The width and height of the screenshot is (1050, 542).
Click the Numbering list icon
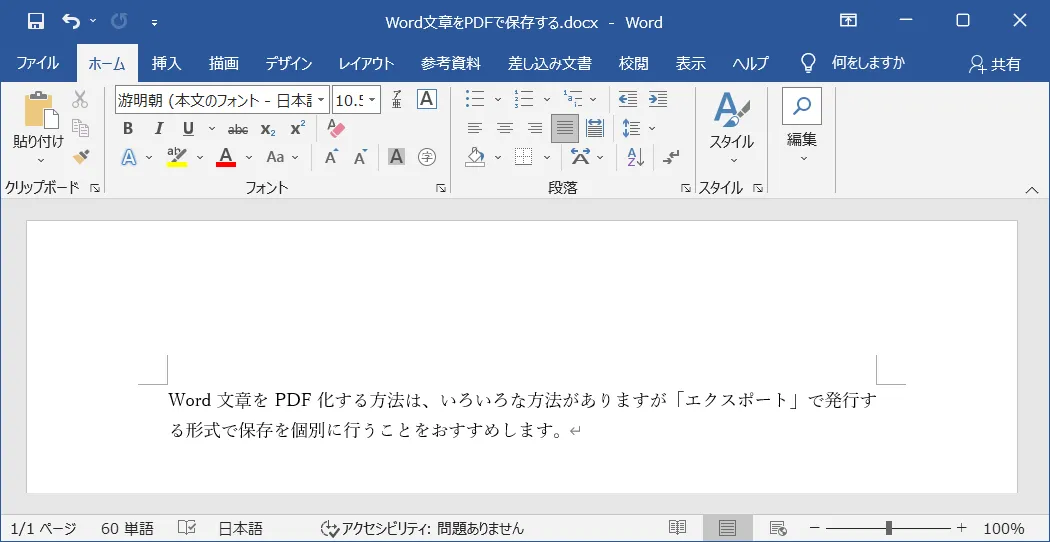click(524, 99)
